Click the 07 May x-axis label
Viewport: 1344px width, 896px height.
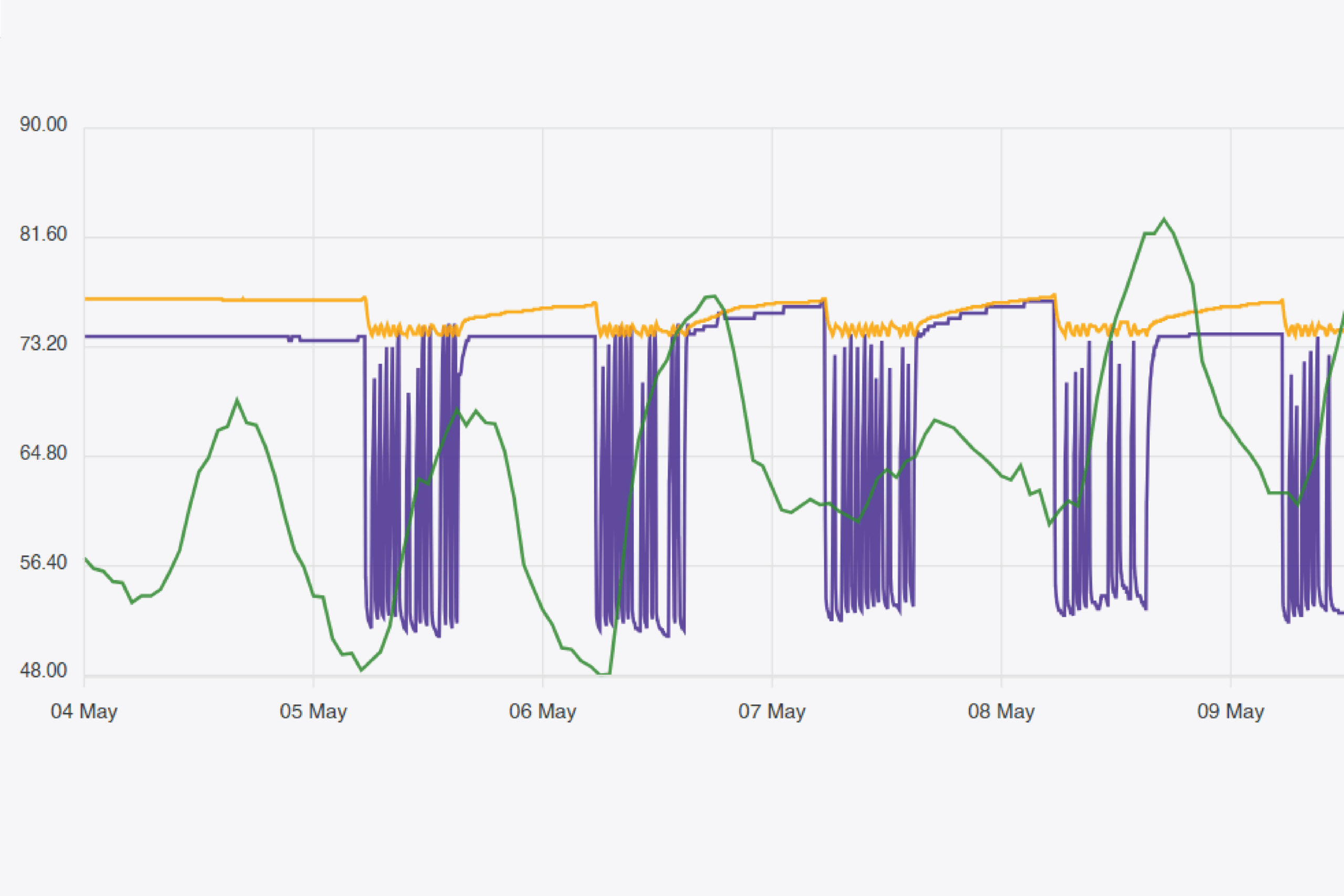point(771,711)
